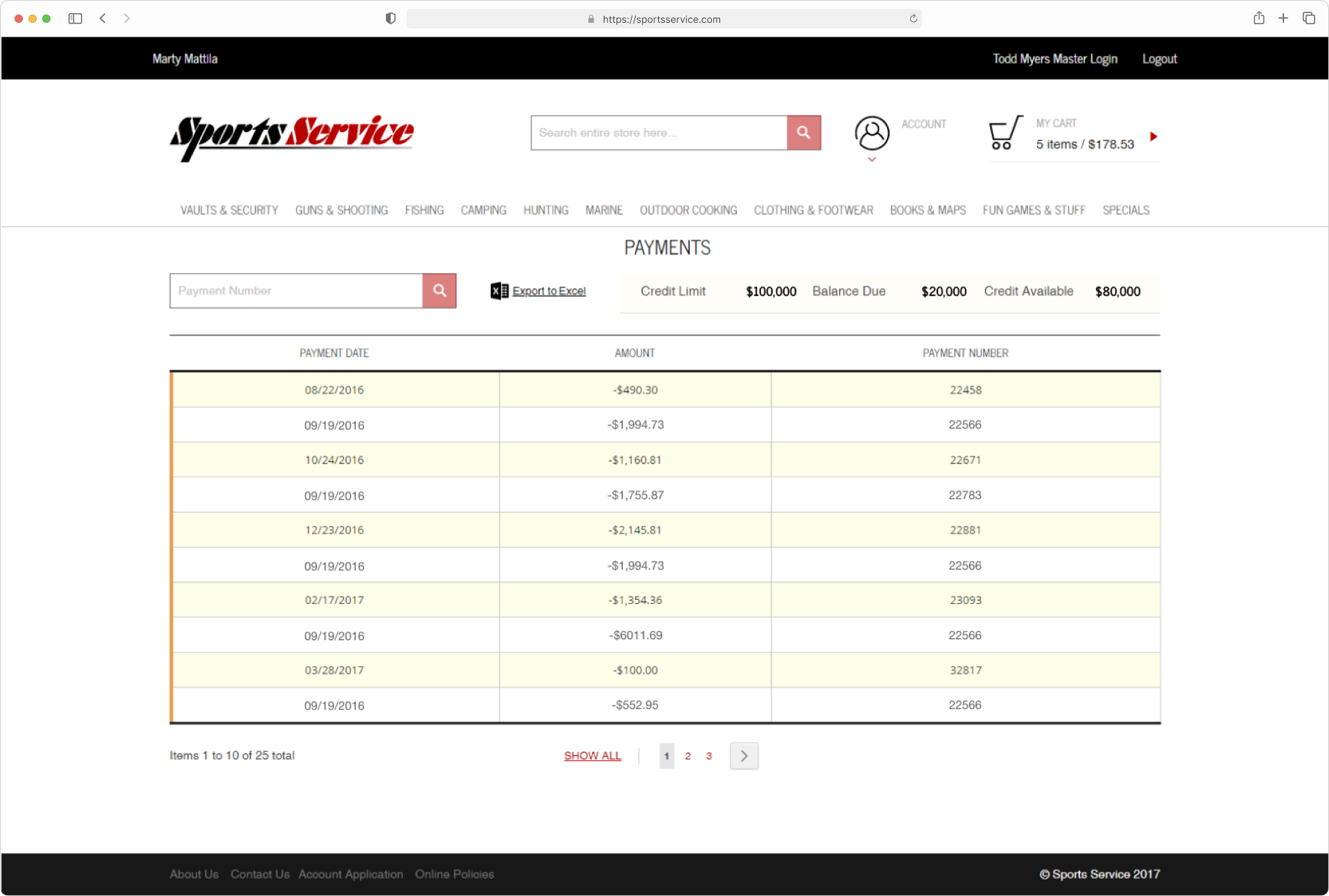Open the Account Application footer link

pyautogui.click(x=351, y=875)
